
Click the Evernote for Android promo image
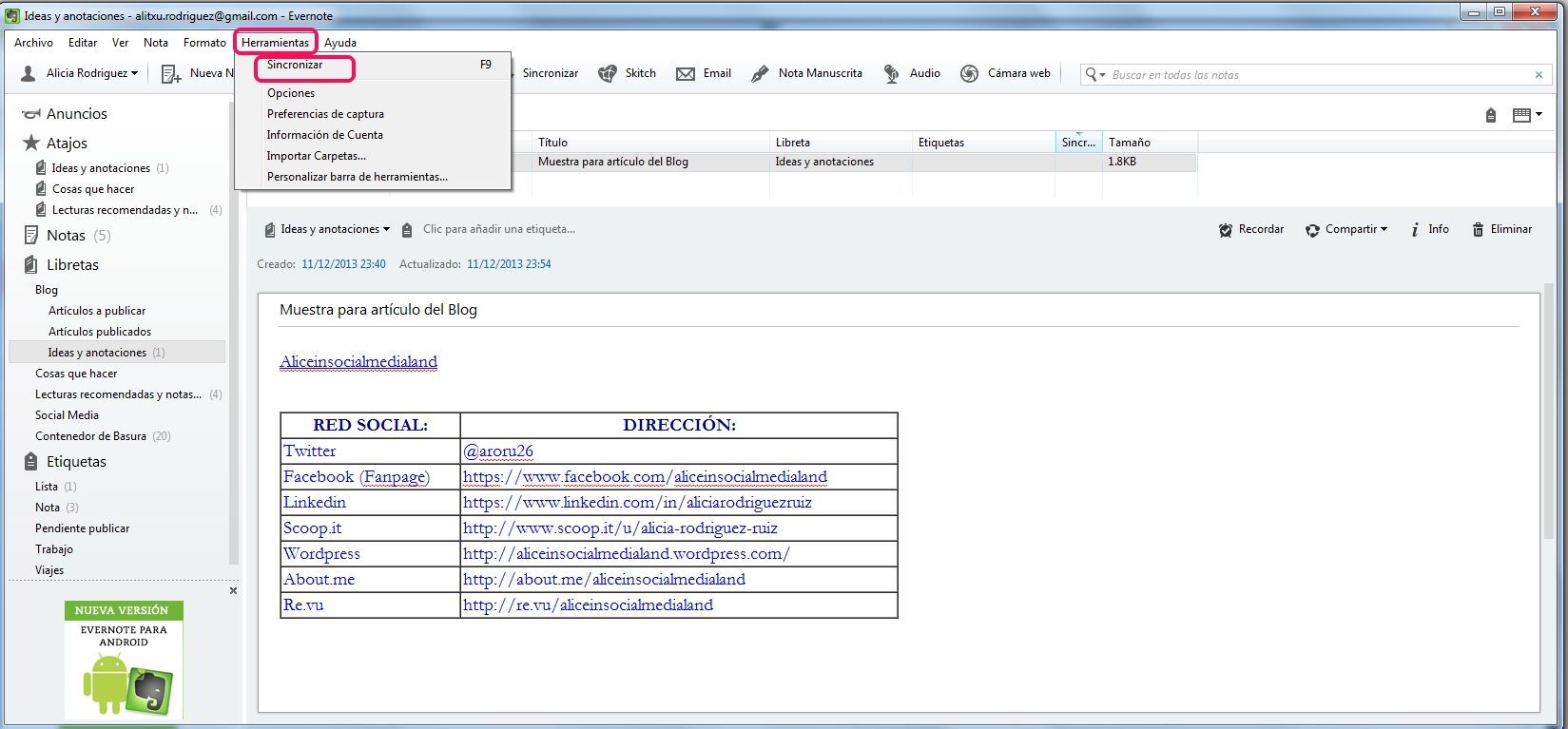(x=124, y=660)
